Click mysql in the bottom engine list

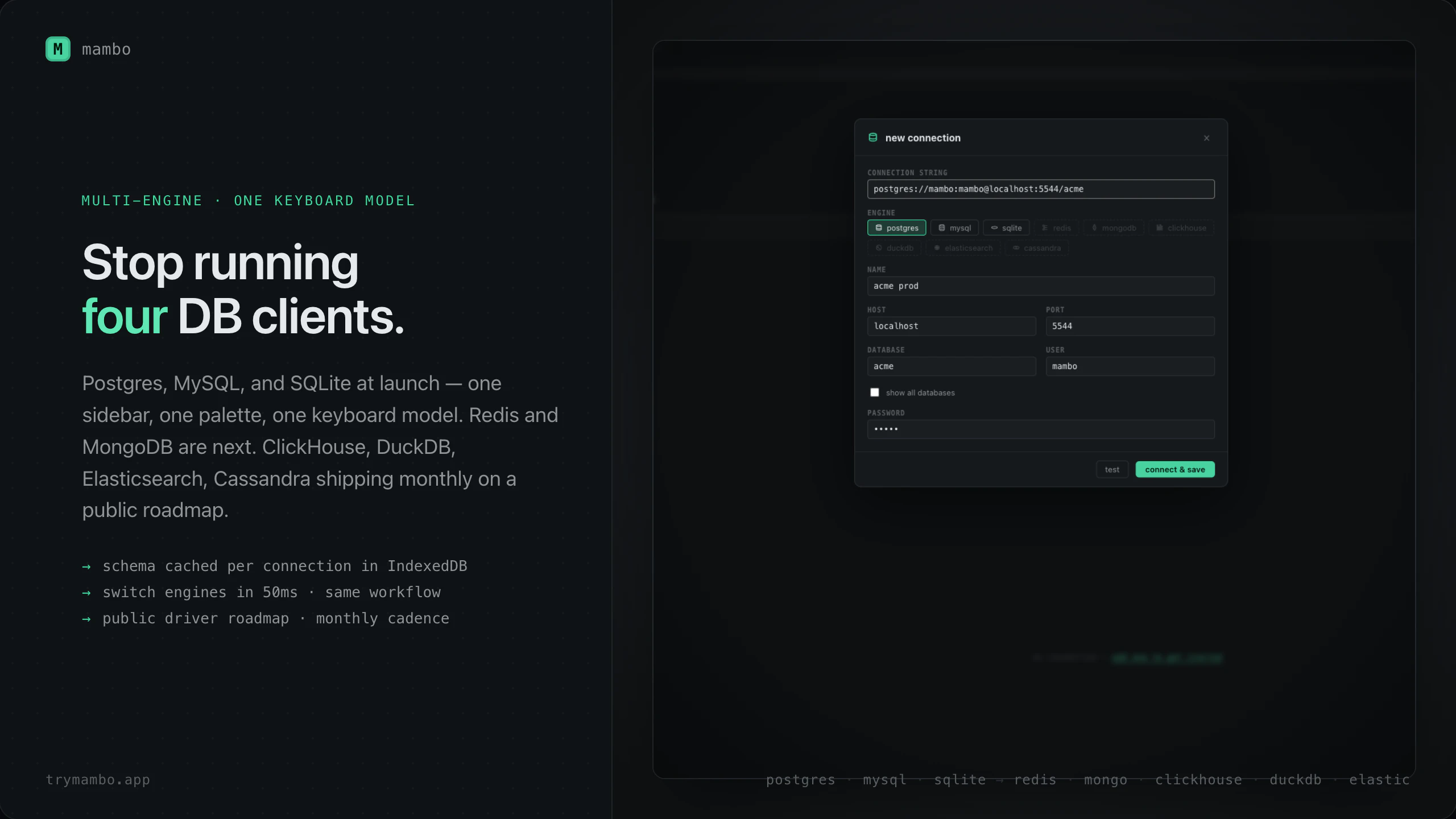884,780
